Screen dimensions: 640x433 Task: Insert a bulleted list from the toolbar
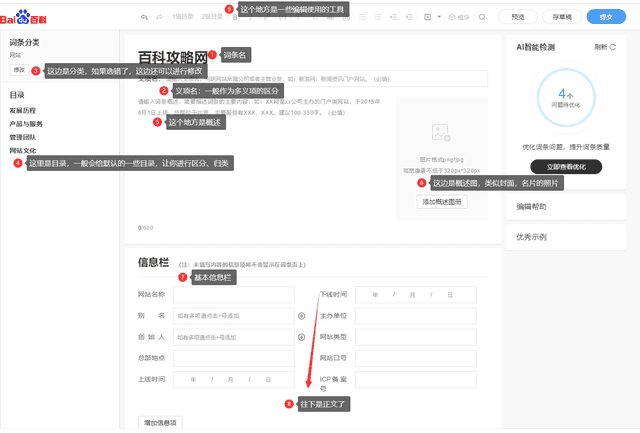pyautogui.click(x=378, y=17)
